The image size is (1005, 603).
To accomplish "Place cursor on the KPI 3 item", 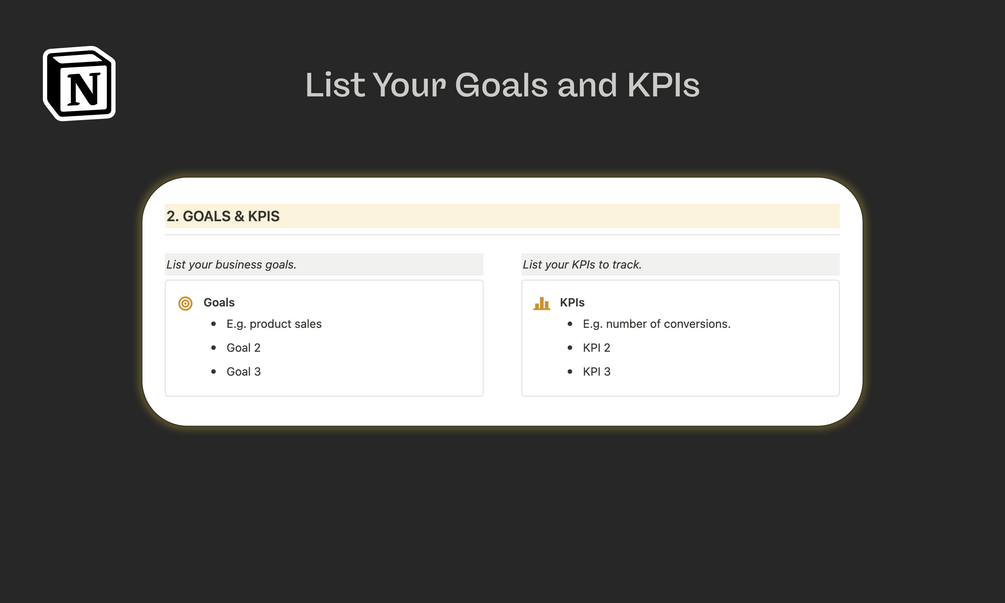I will click(x=596, y=372).
